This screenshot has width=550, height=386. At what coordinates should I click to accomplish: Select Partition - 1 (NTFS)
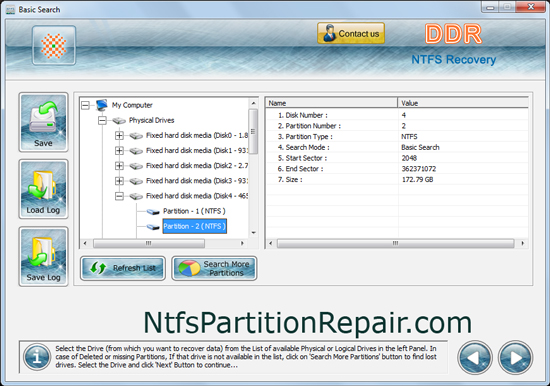click(194, 211)
